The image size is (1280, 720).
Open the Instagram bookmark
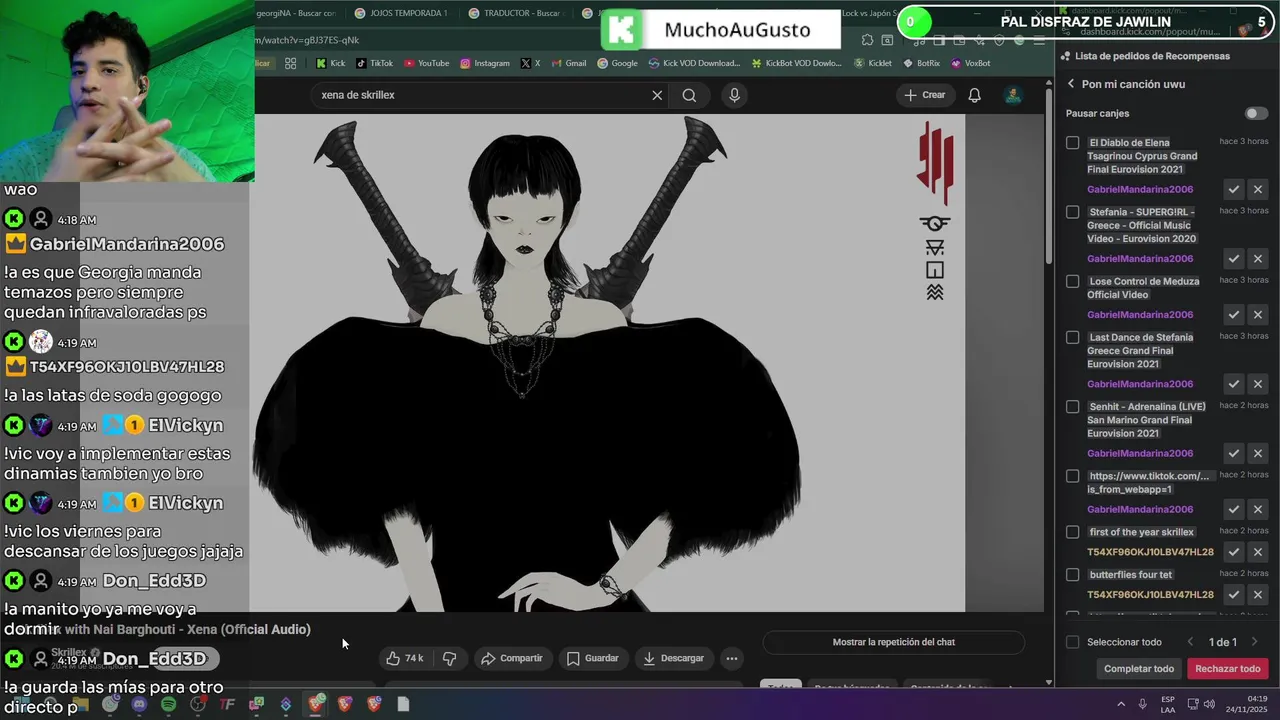485,63
